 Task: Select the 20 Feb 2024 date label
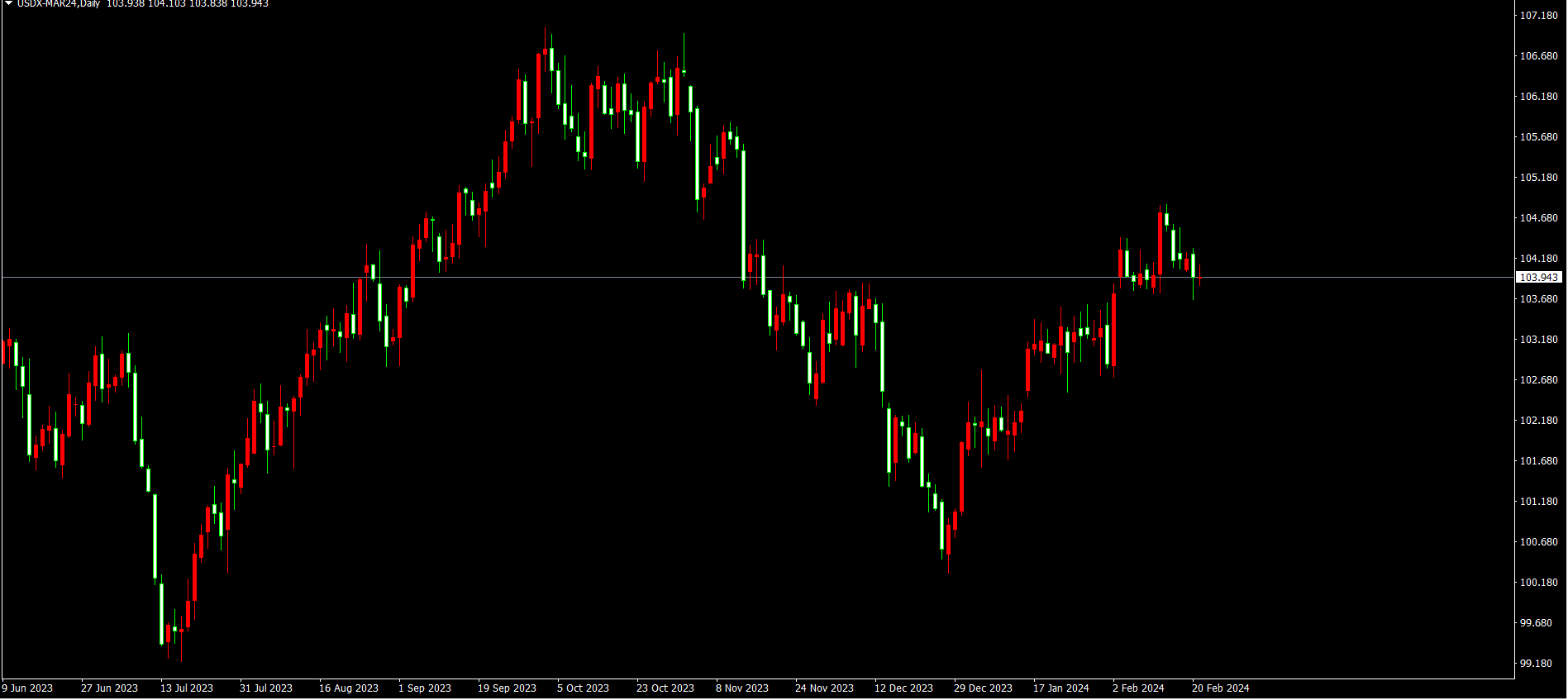click(x=1220, y=688)
